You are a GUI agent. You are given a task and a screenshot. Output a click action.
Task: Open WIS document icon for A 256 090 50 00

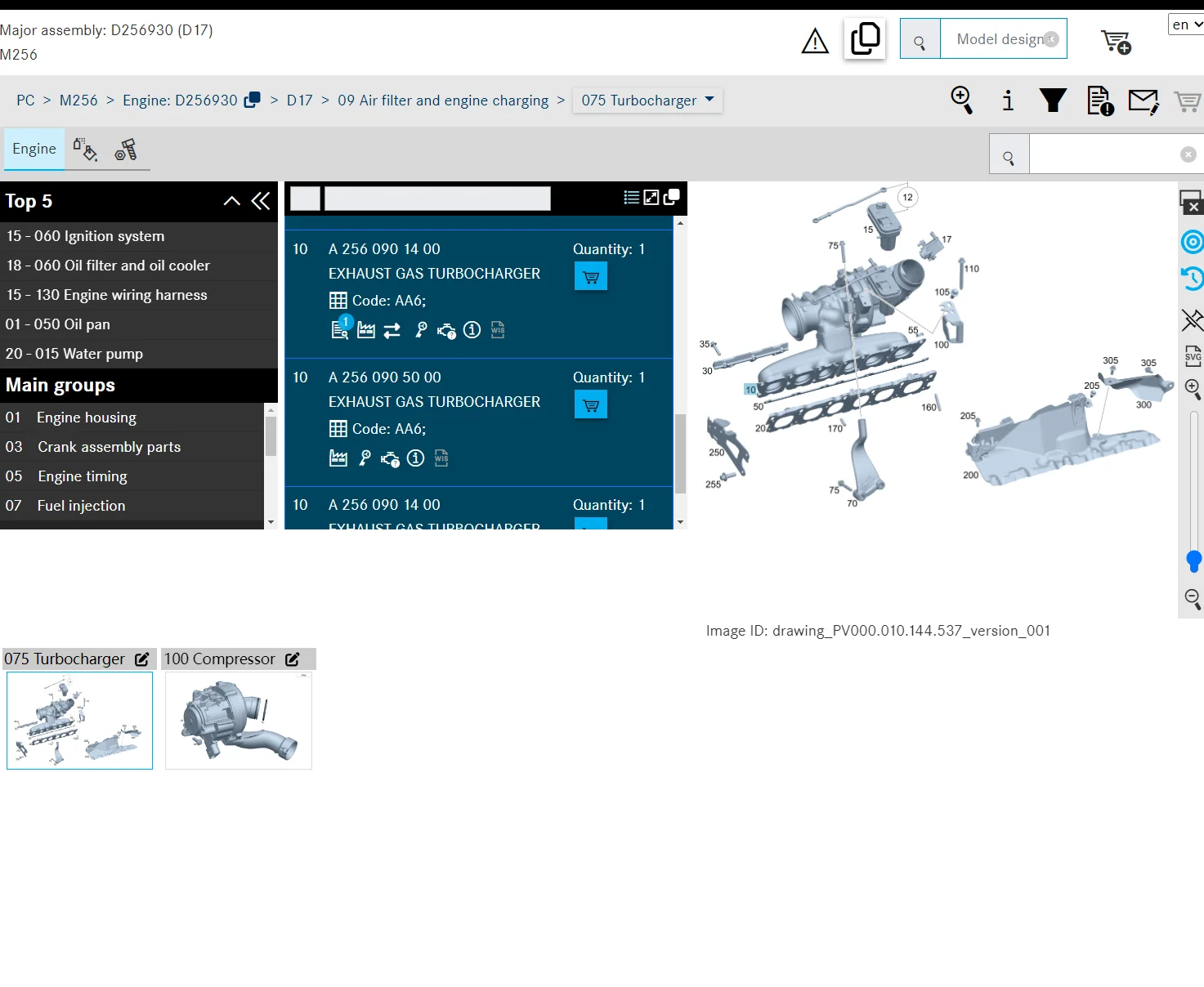click(x=441, y=458)
